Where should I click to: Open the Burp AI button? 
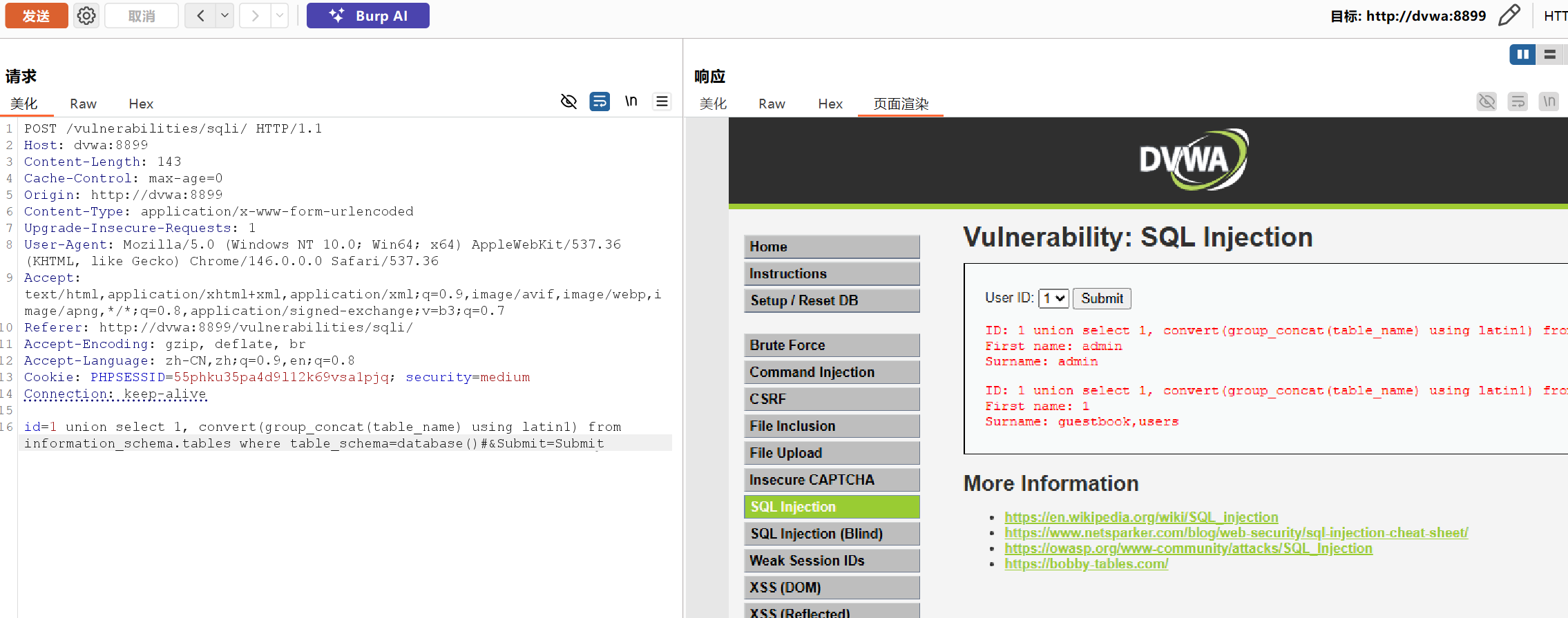[368, 15]
